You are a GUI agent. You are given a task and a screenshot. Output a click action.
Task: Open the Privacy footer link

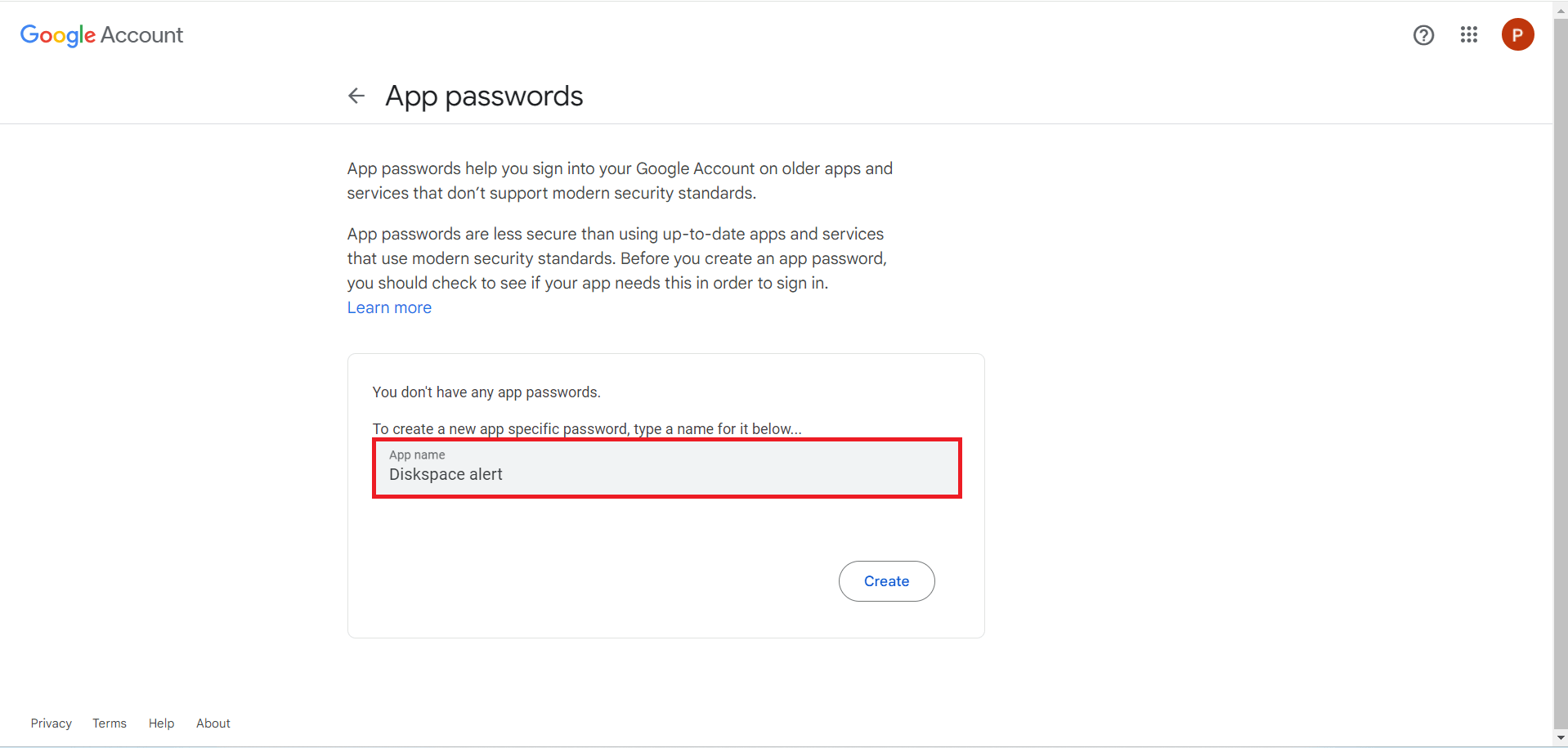click(x=52, y=723)
